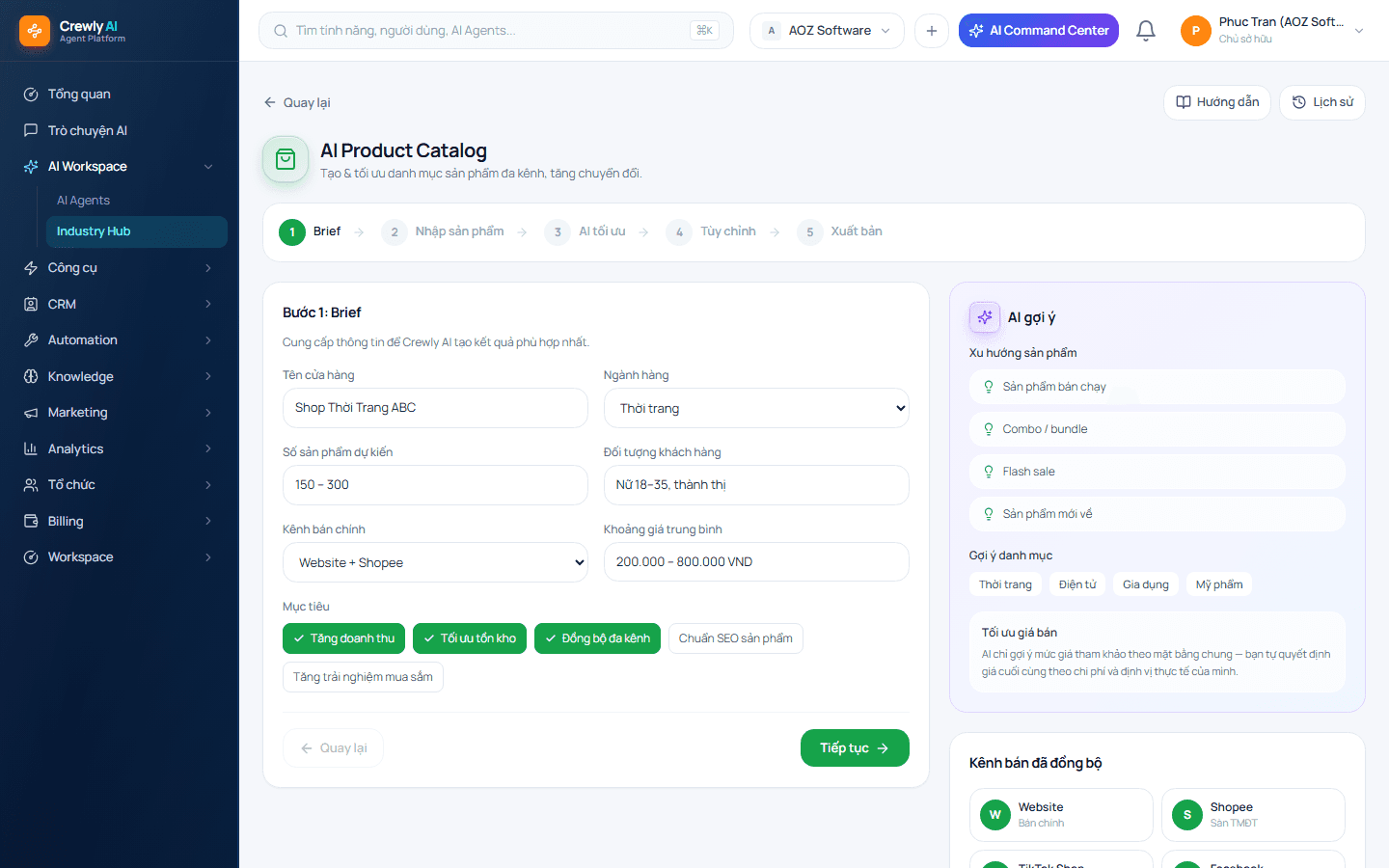Viewport: 1389px width, 868px height.
Task: Open the Ngành hàng dropdown
Action: point(756,408)
